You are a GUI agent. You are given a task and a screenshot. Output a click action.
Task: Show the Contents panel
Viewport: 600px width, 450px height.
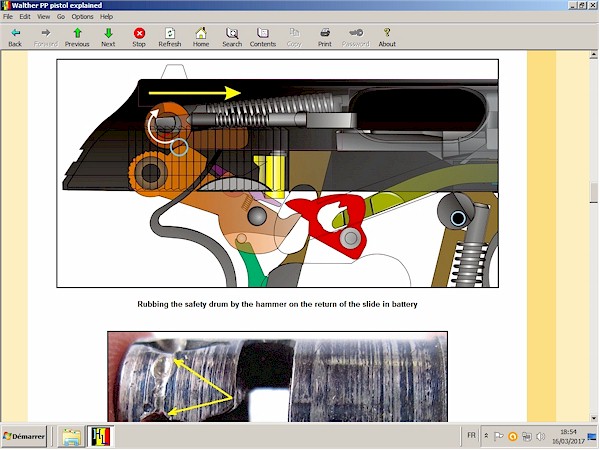262,37
